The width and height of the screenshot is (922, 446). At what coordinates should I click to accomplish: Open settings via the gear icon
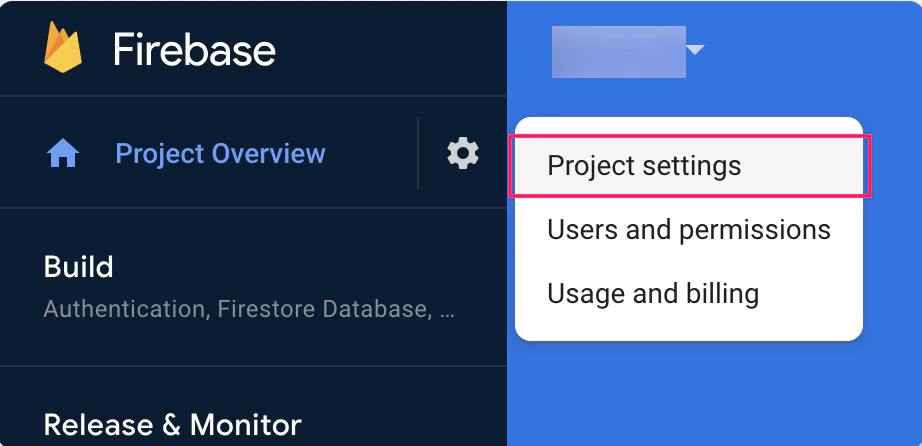point(463,154)
